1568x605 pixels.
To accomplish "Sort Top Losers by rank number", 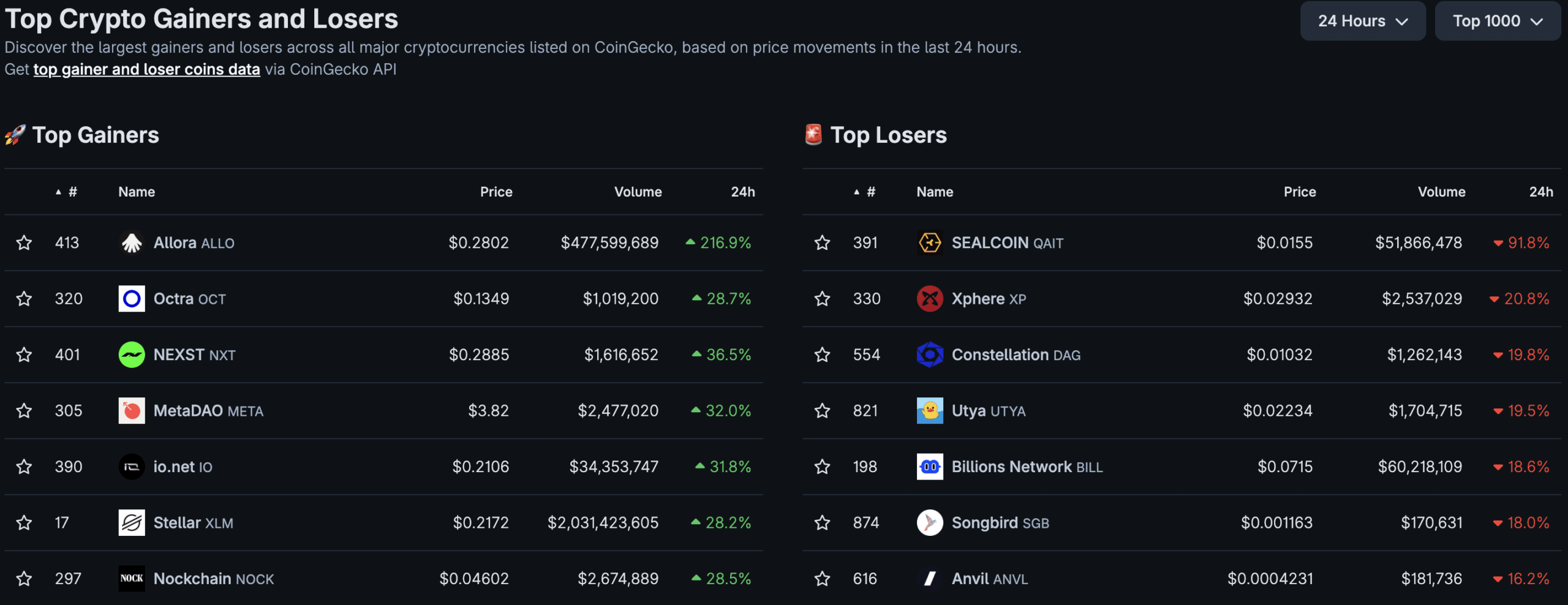I will point(865,192).
